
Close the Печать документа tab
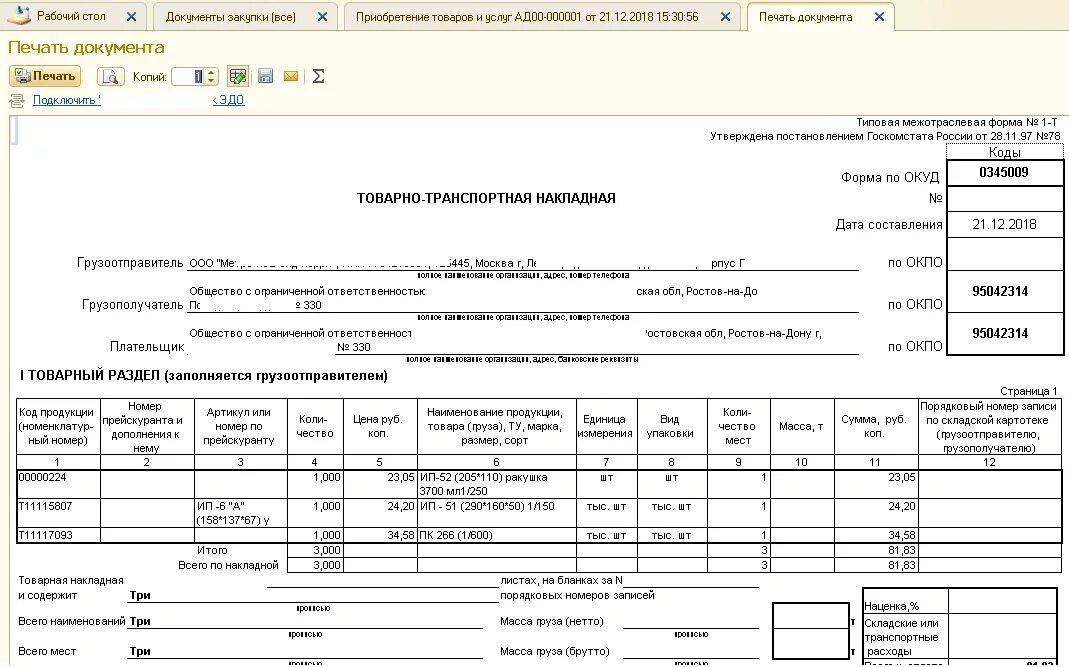(x=879, y=17)
